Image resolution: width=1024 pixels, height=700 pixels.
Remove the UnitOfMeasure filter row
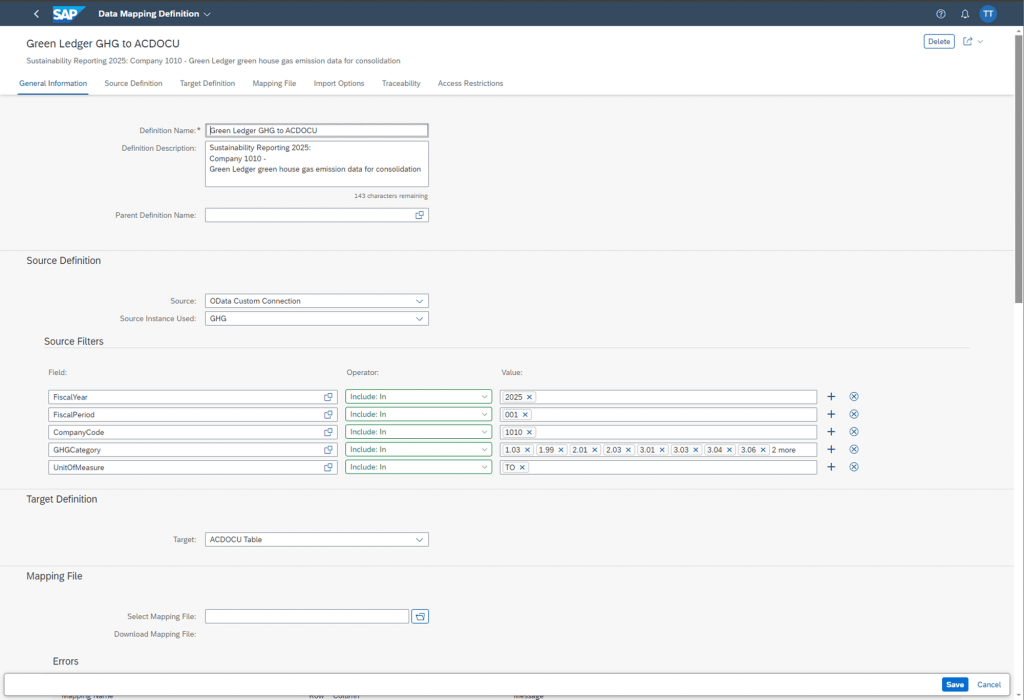click(854, 467)
